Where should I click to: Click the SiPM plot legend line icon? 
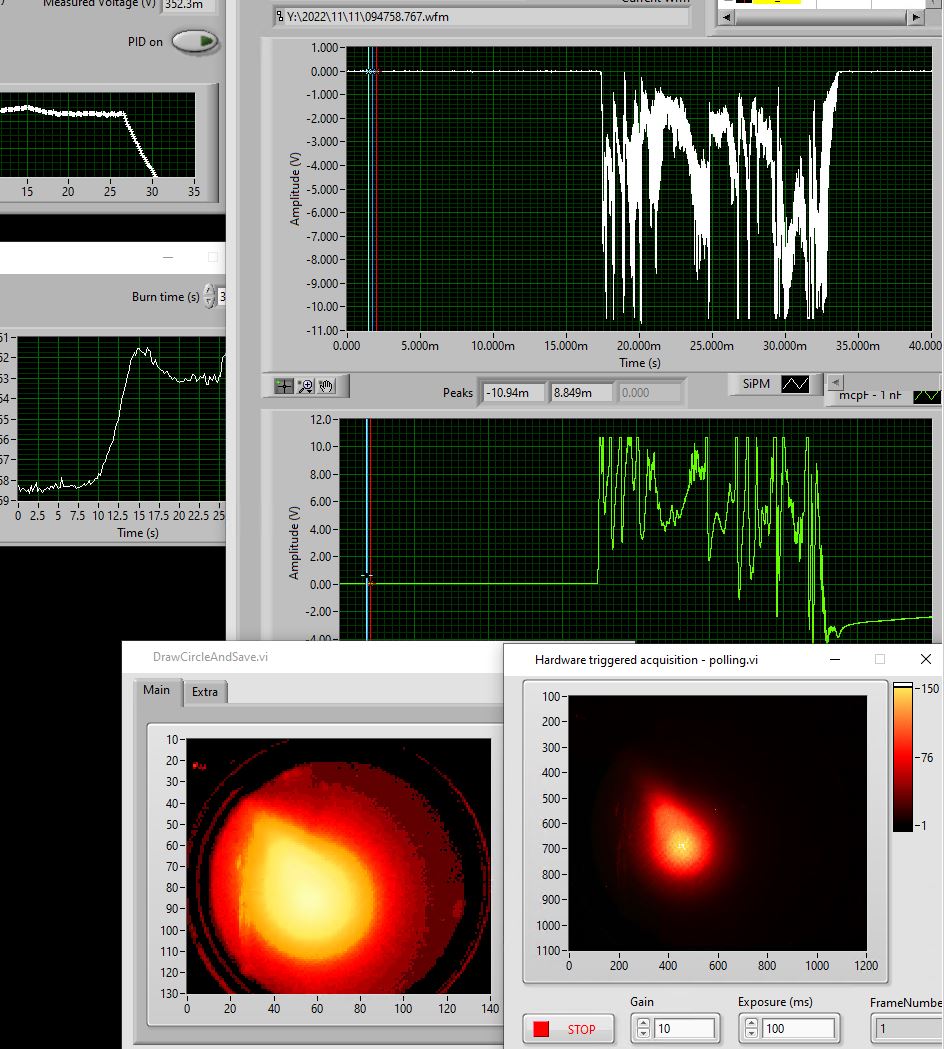pyautogui.click(x=795, y=384)
